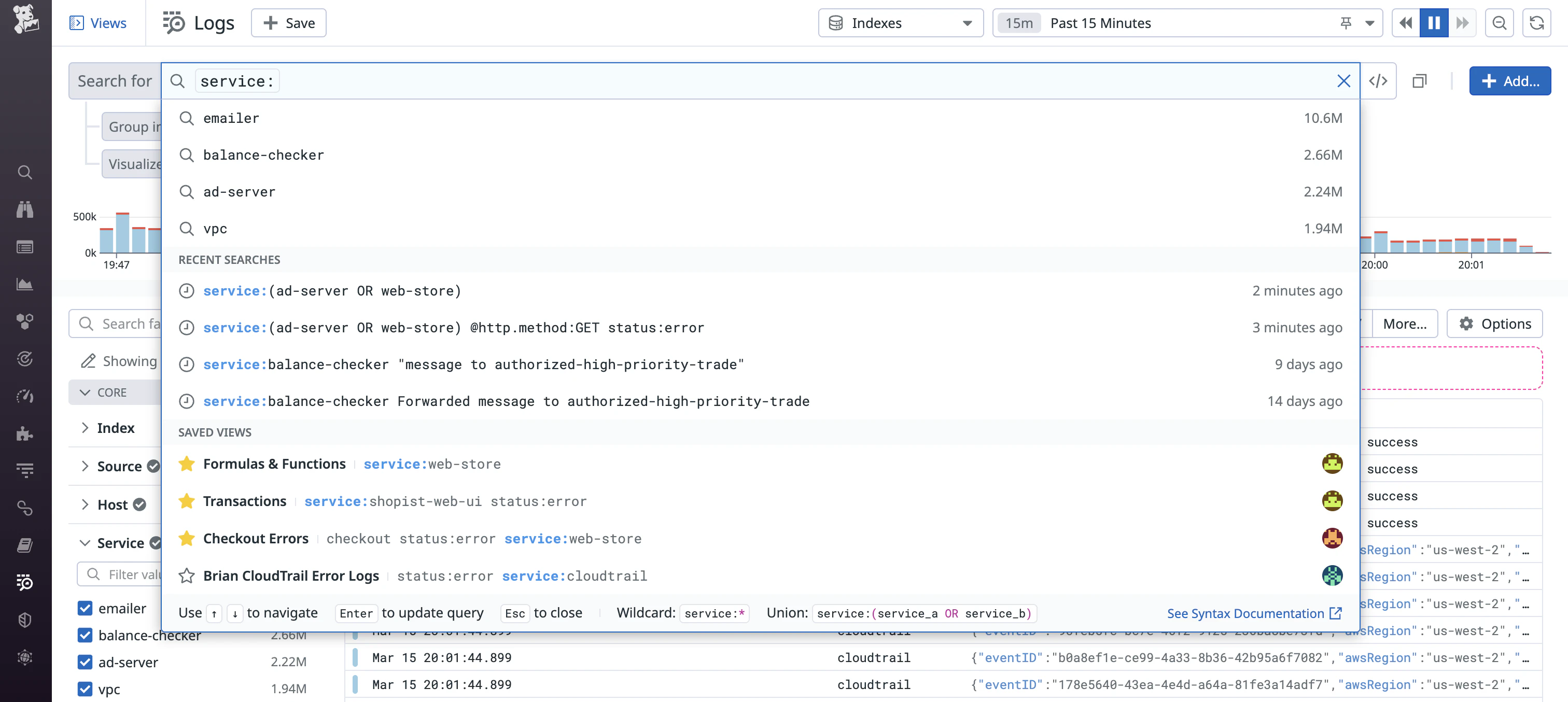Click the 15m time range badge
Screen dimensions: 1568x702
(1019, 23)
